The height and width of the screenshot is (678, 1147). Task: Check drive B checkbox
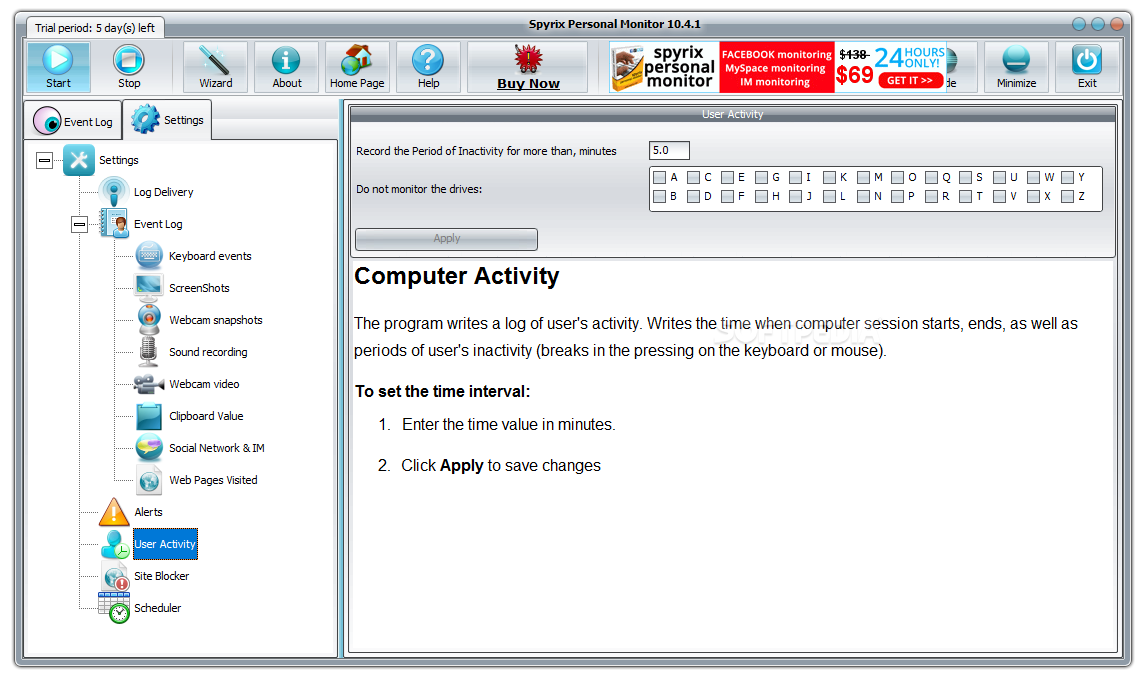tap(659, 196)
